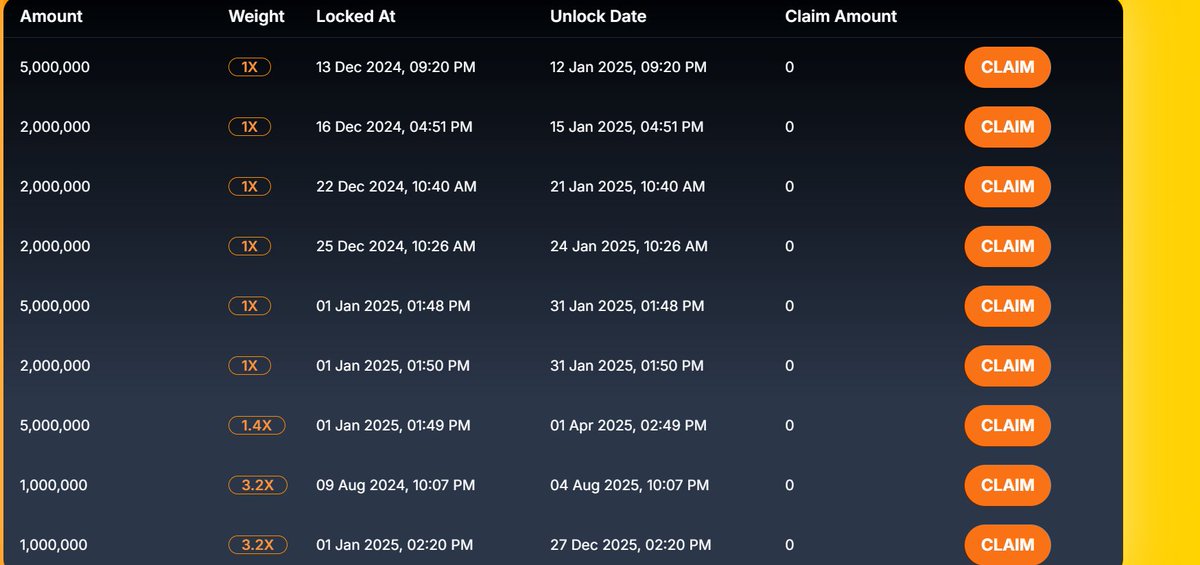Screen dimensions: 1200x565
Task: Click locked date 01 Jan 2025, 01:49 PM
Action: point(393,425)
